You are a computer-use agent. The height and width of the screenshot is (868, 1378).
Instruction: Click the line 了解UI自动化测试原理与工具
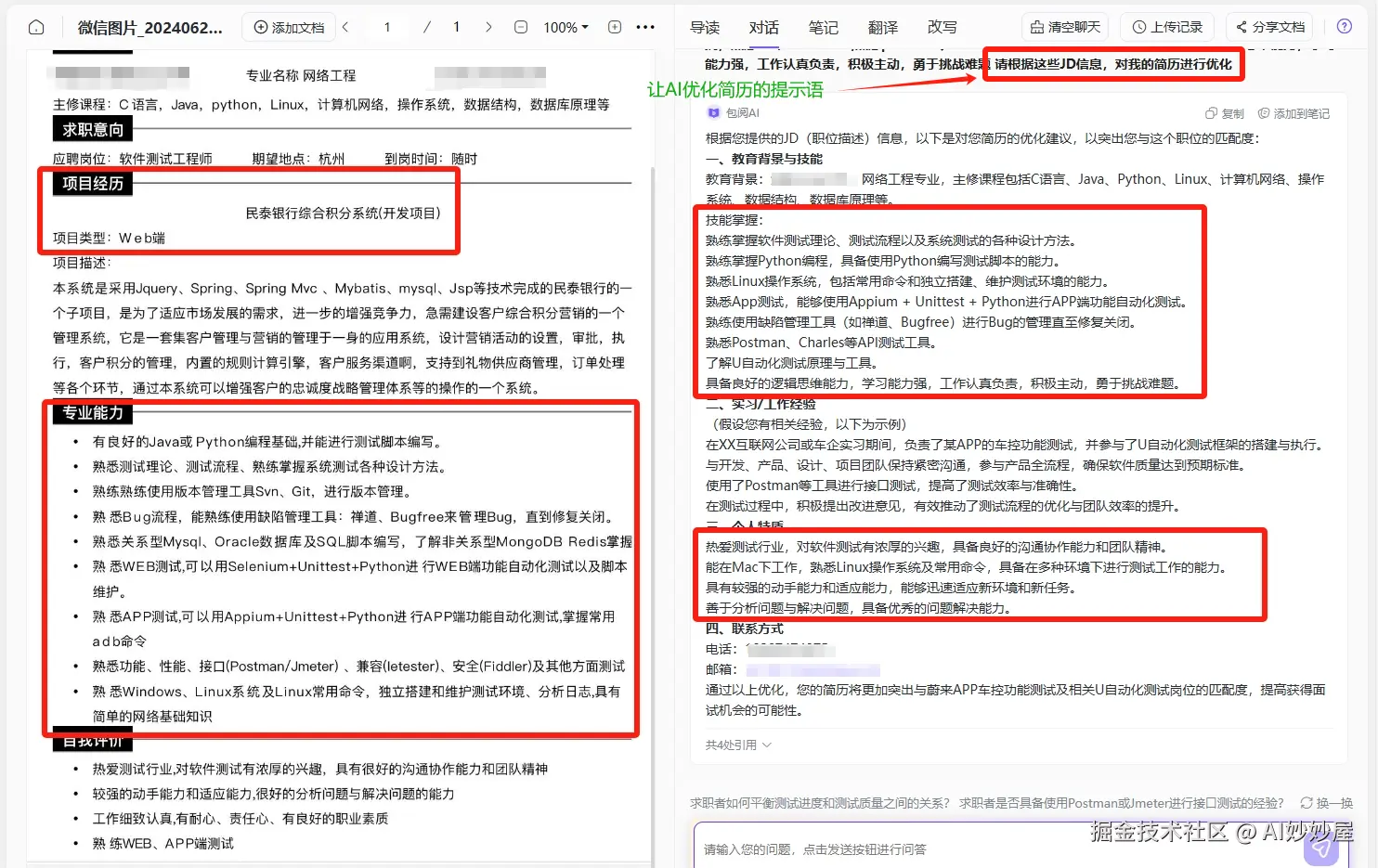(x=792, y=363)
